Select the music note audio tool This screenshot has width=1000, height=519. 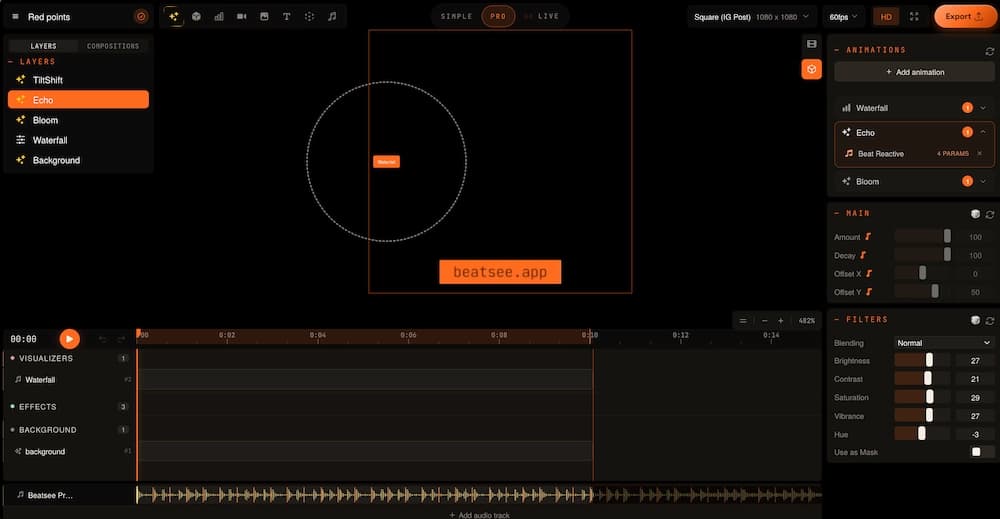[332, 17]
